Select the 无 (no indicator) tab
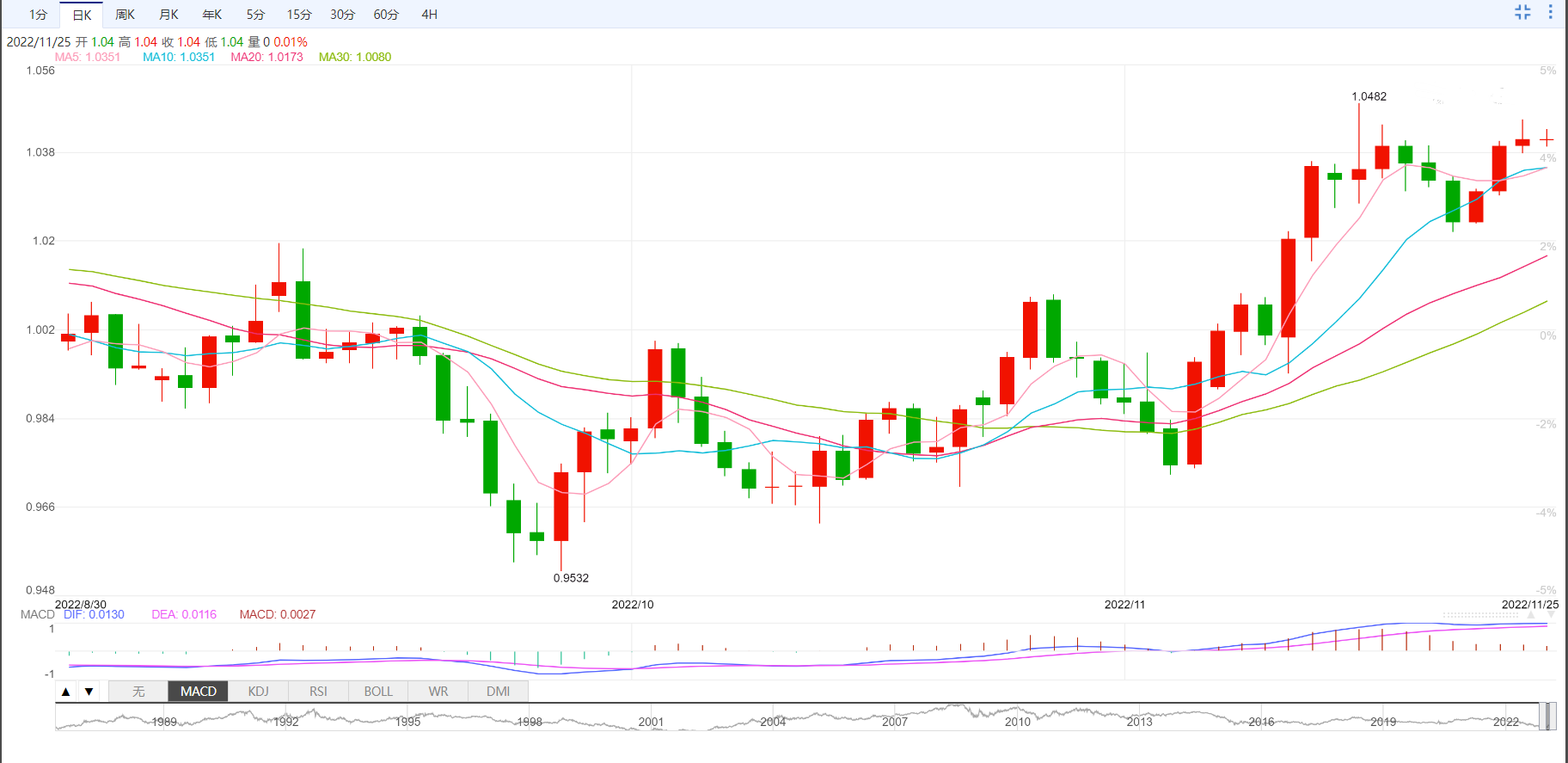This screenshot has width=1568, height=763. [138, 692]
